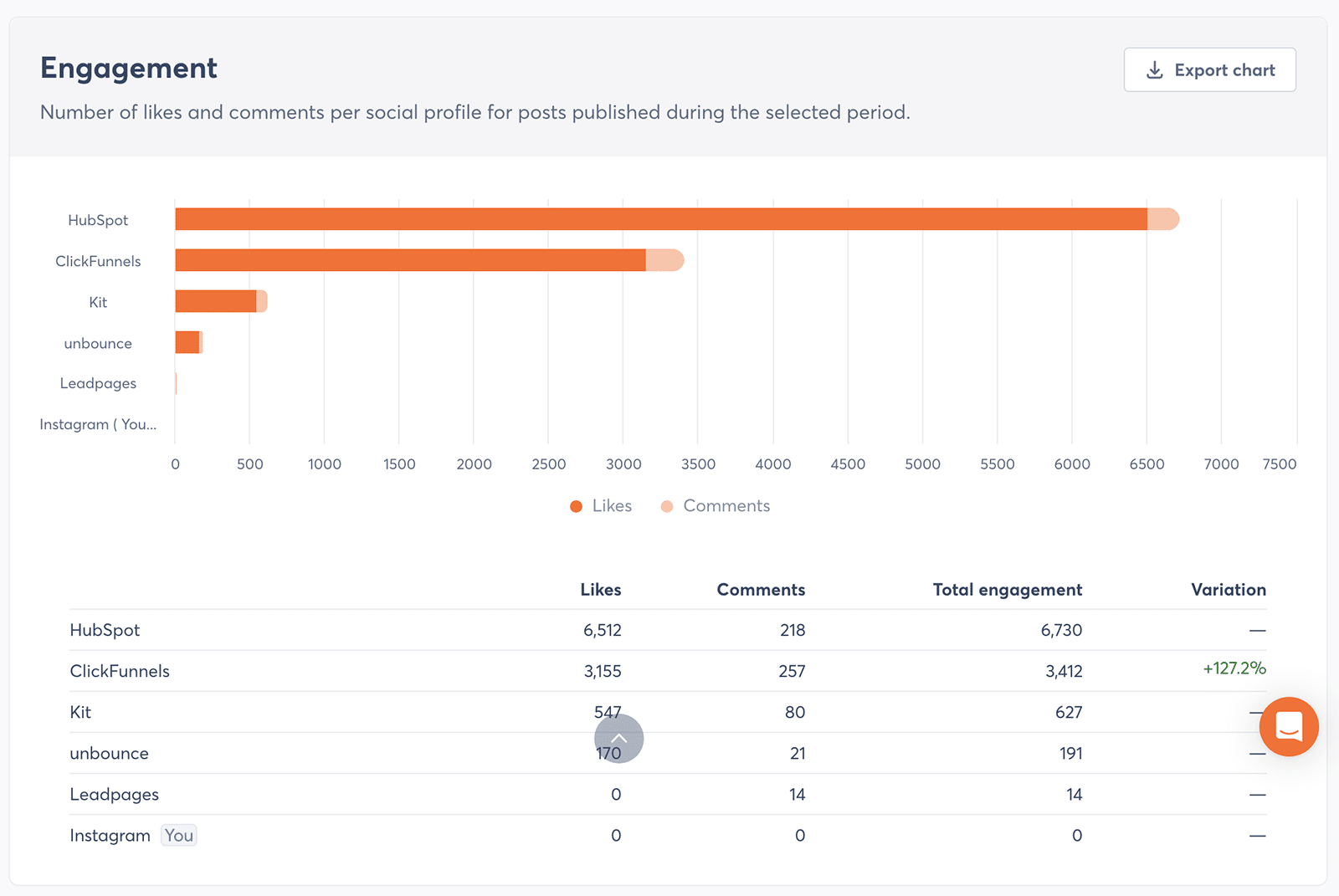Click the Comments column header
Viewport: 1339px width, 896px height.
point(761,590)
